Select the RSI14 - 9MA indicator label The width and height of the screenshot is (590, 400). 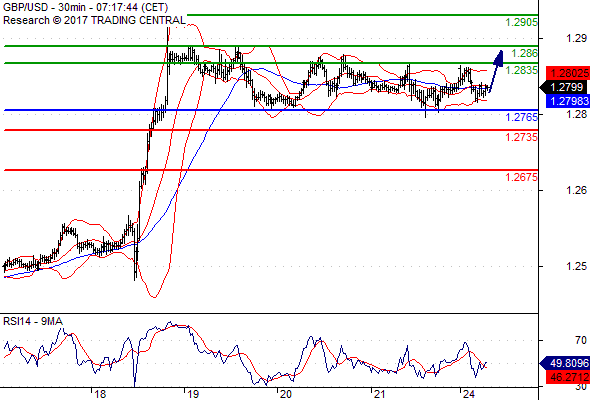click(x=33, y=321)
